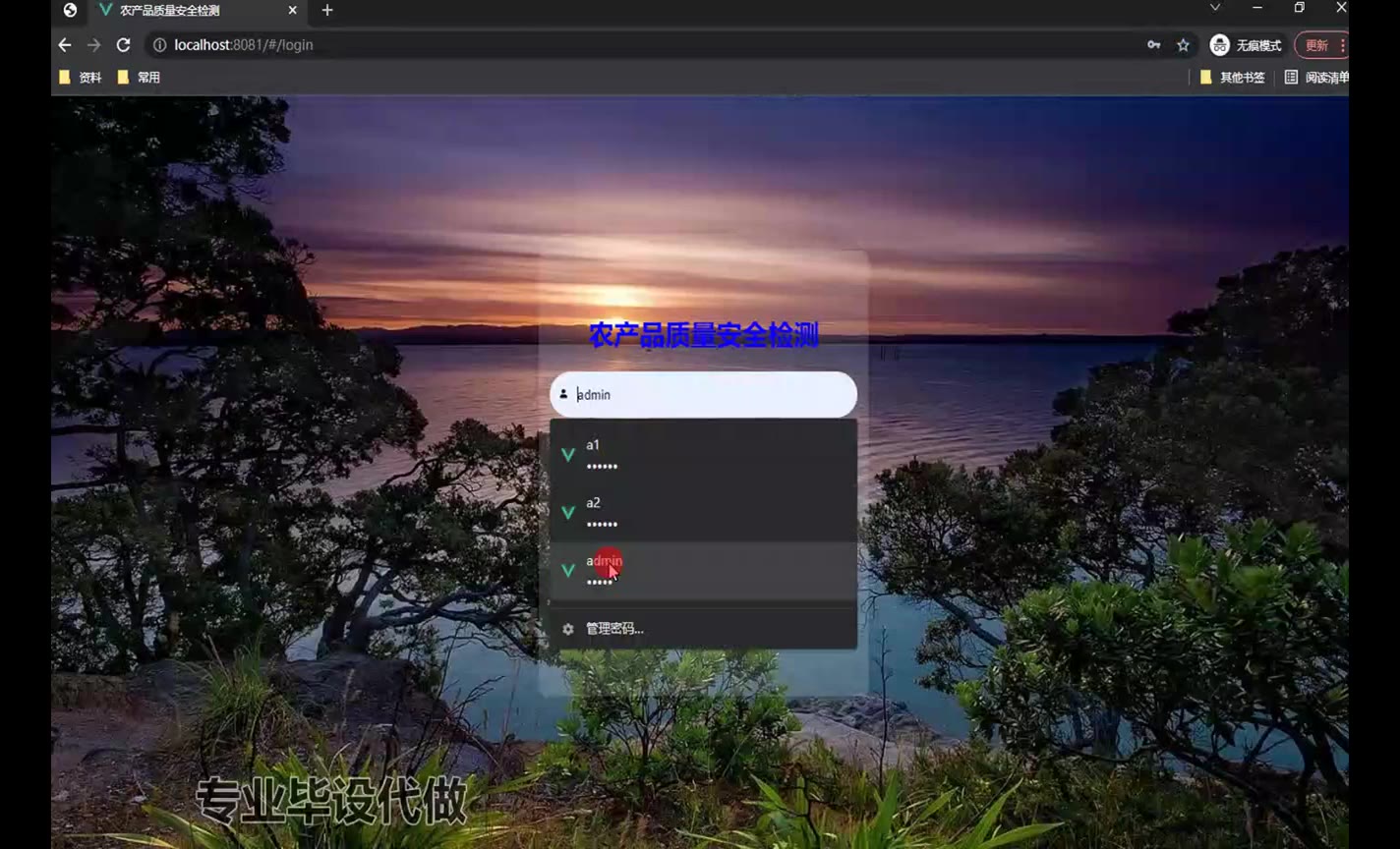Click the site info icon in address bar
Viewport: 1400px width, 849px height.
pos(159,45)
